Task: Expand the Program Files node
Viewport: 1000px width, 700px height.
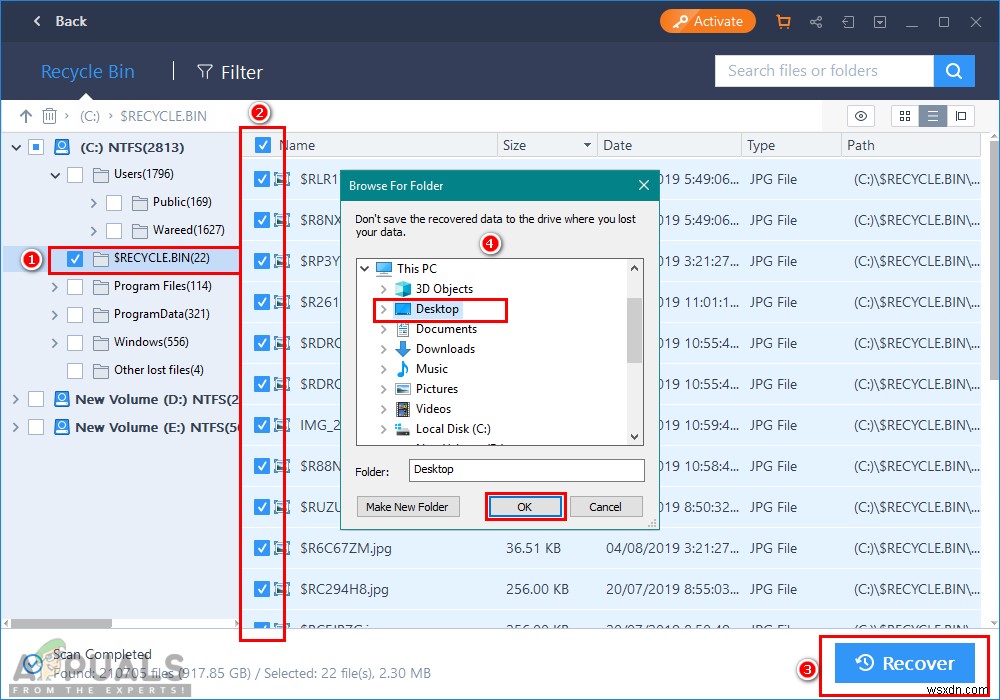Action: click(x=55, y=287)
